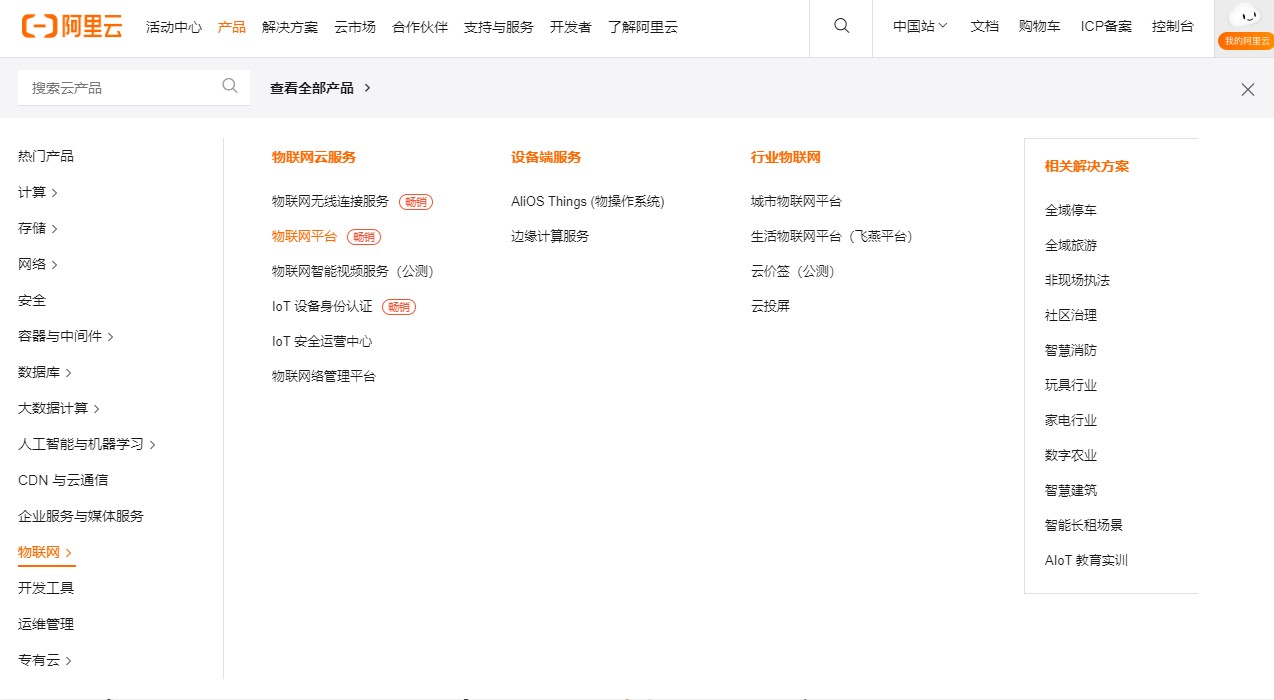The height and width of the screenshot is (700, 1274).
Task: Close the product menu panel
Action: point(1248,89)
